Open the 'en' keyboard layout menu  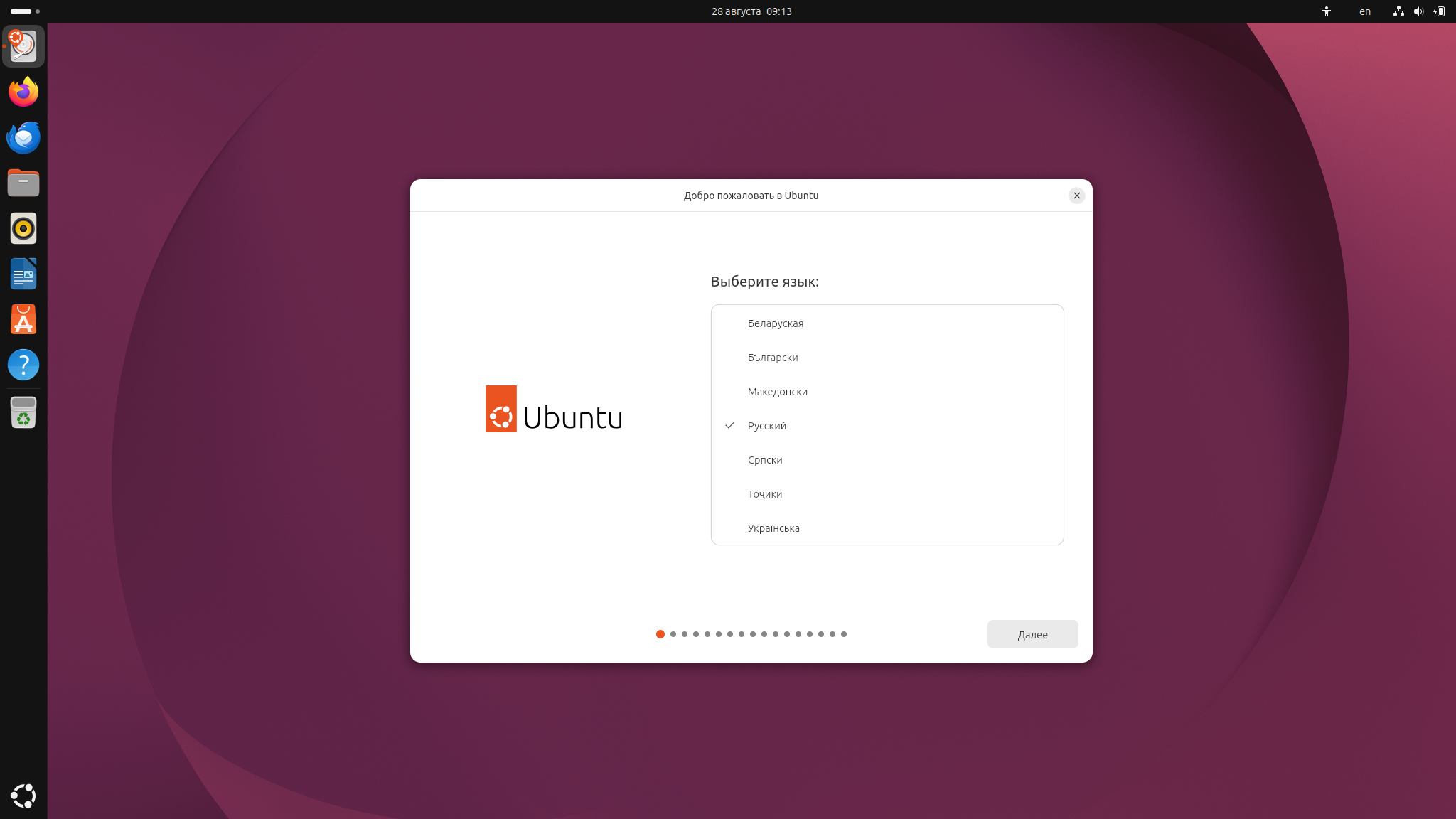tap(1365, 11)
